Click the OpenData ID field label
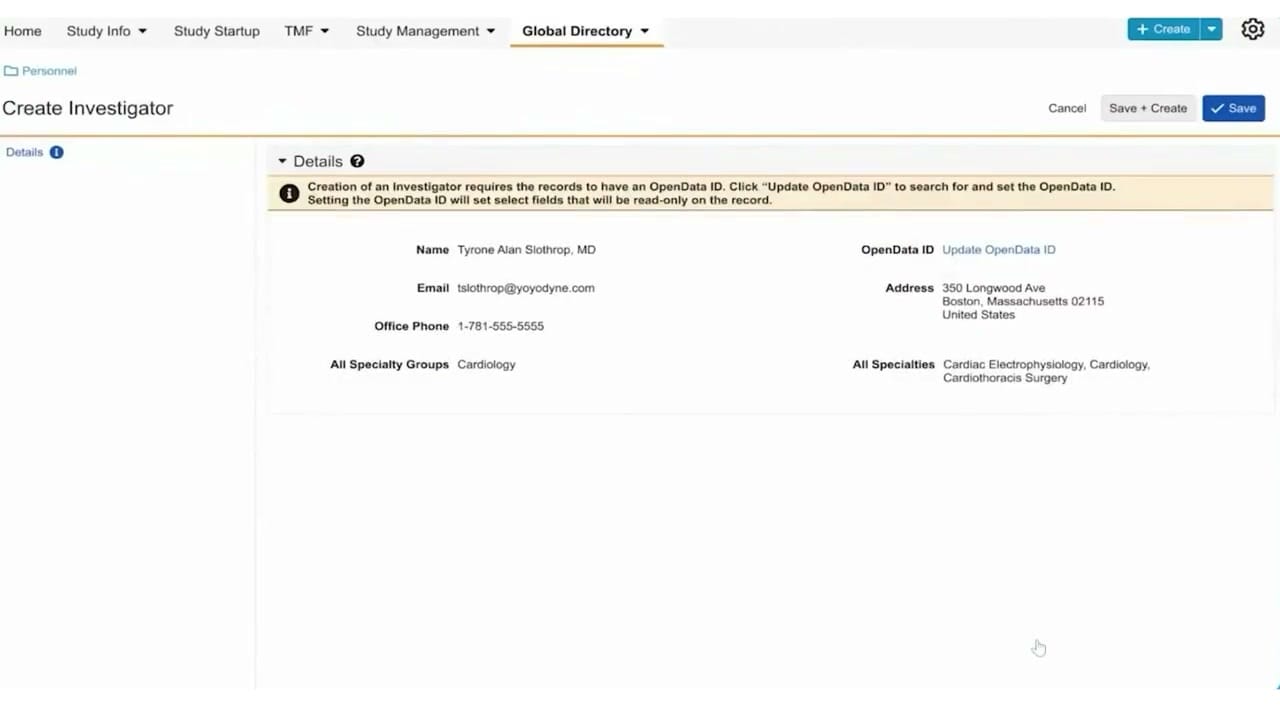Image resolution: width=1280 pixels, height=720 pixels. coord(897,250)
